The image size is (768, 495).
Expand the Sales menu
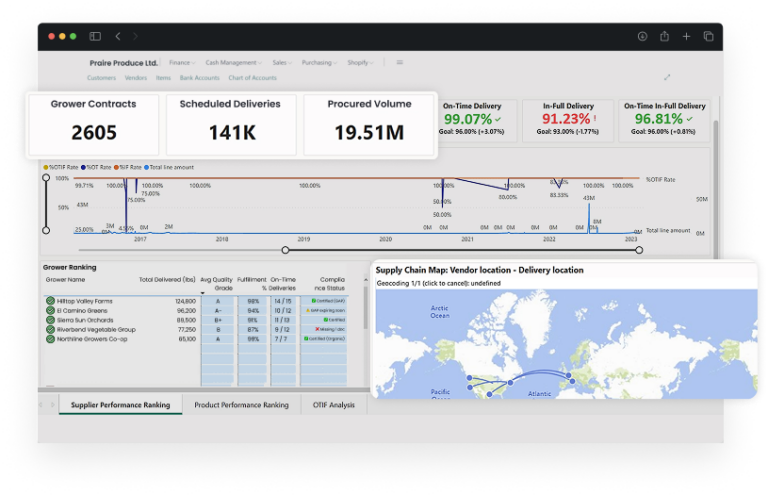tap(282, 63)
